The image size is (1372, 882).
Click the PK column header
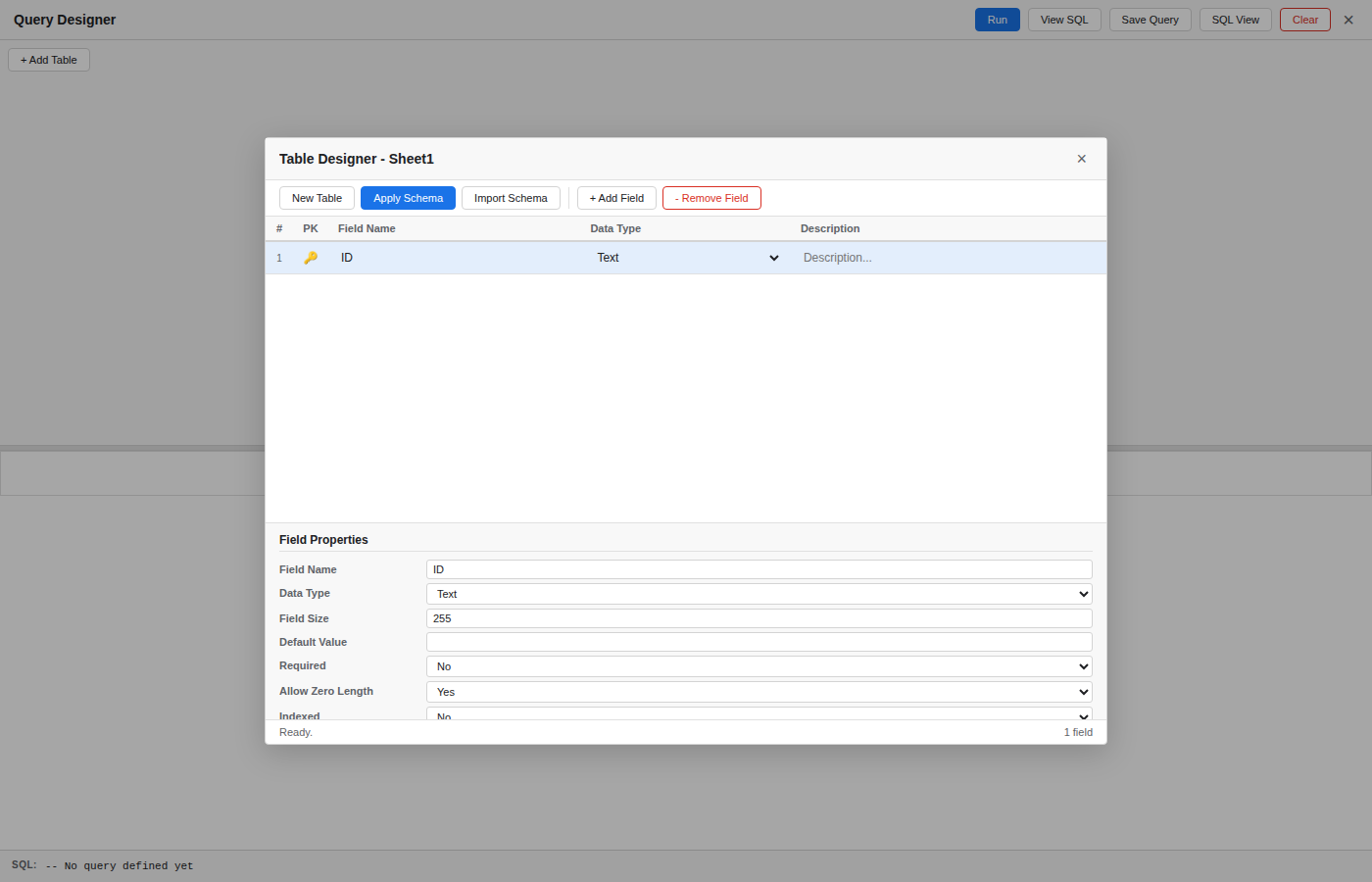pyautogui.click(x=311, y=228)
